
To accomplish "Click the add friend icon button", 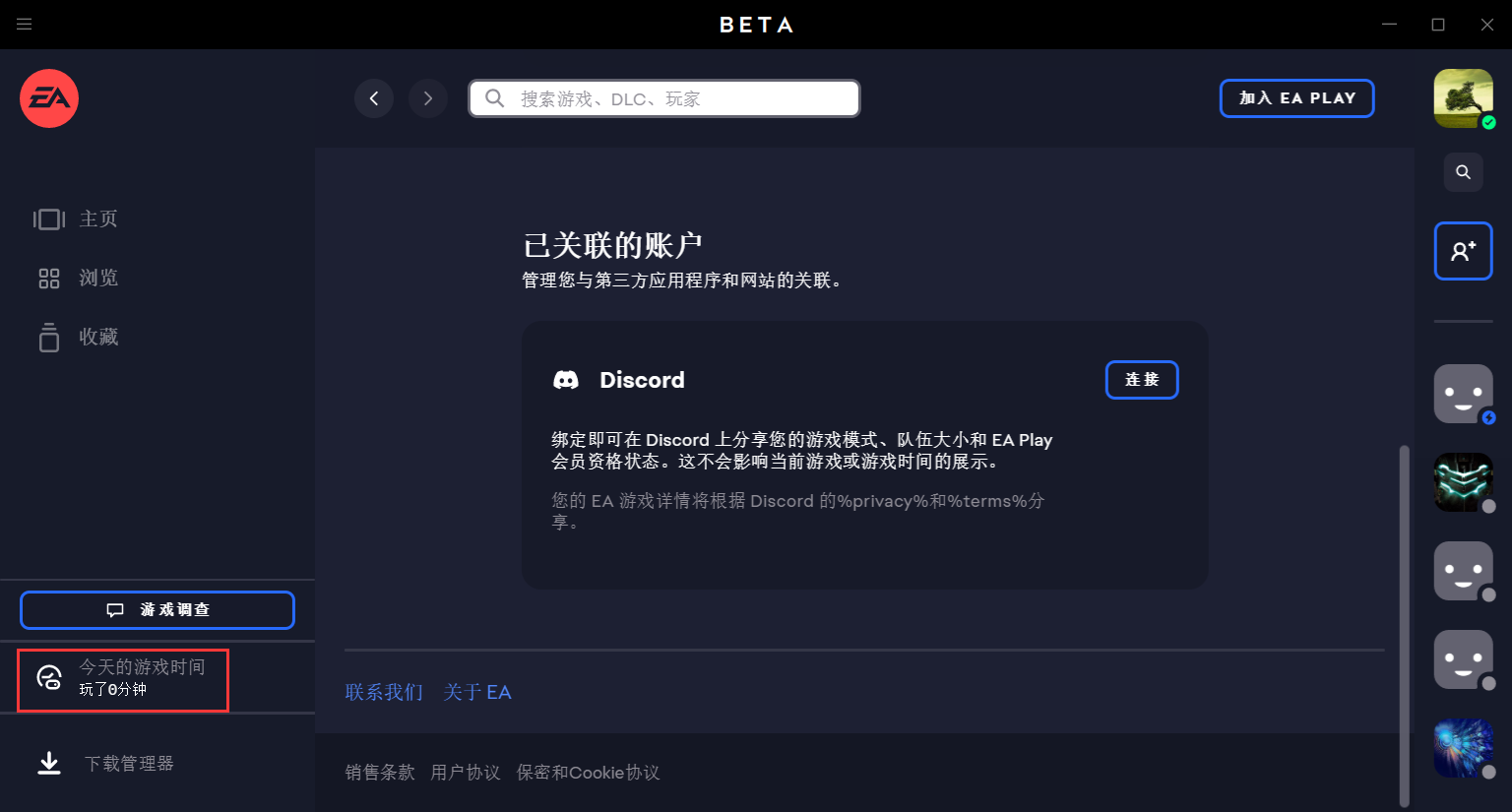I will [x=1463, y=251].
